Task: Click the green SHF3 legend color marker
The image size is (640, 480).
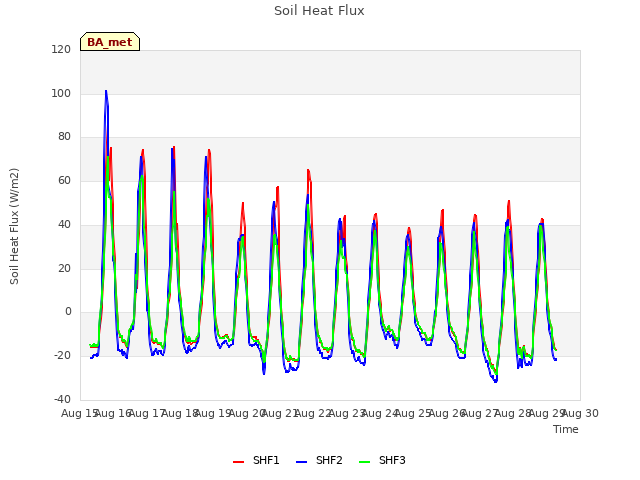Action: [x=364, y=462]
